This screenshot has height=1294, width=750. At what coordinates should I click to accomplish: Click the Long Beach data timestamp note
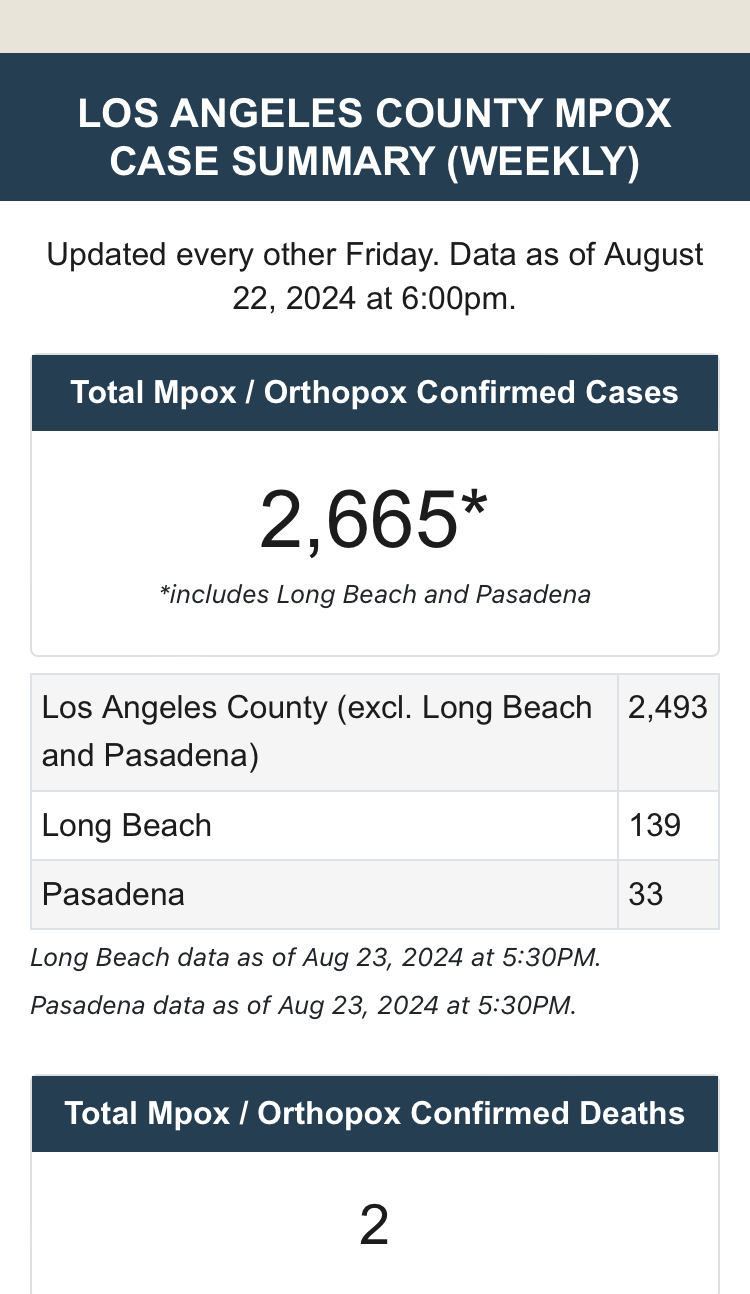click(x=316, y=958)
